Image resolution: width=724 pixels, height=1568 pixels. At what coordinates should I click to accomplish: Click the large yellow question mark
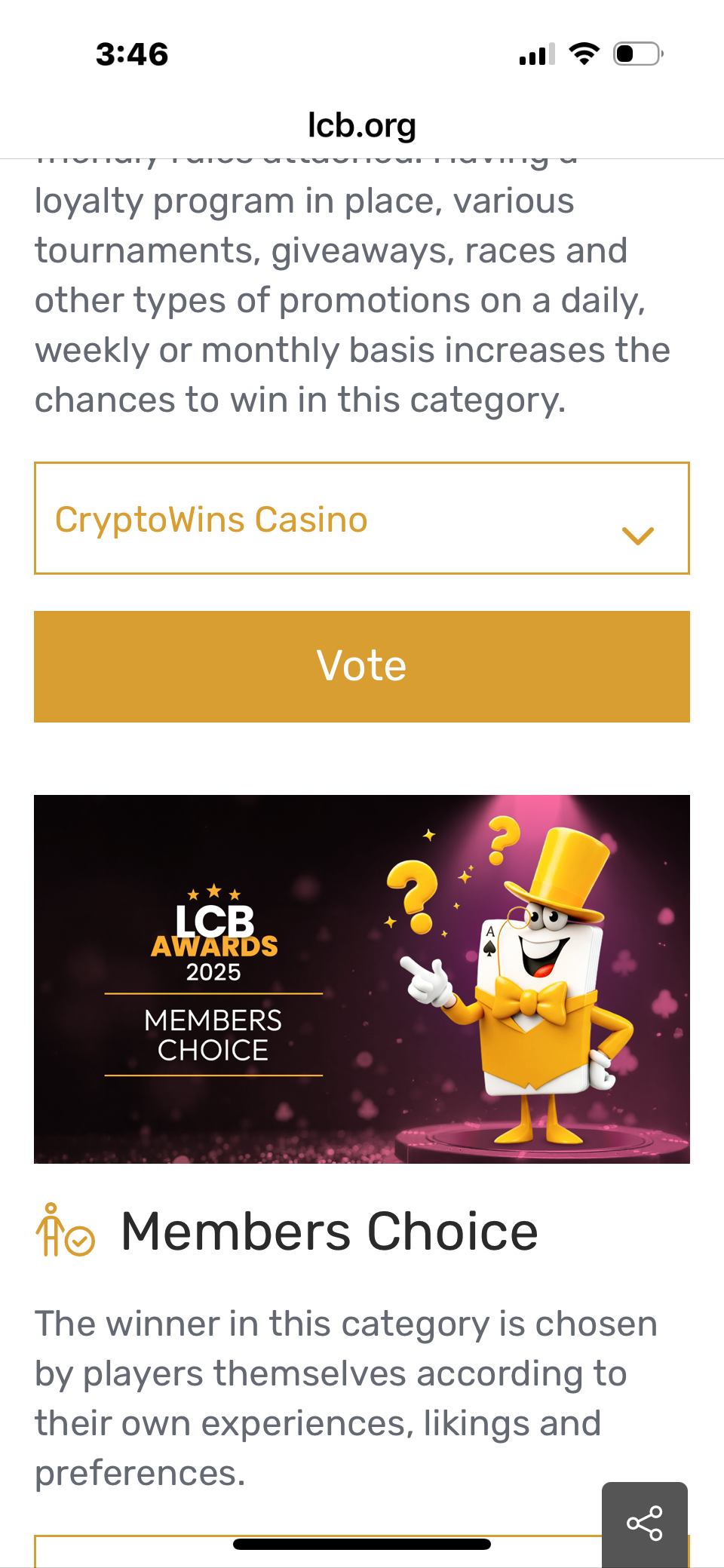pos(413,896)
